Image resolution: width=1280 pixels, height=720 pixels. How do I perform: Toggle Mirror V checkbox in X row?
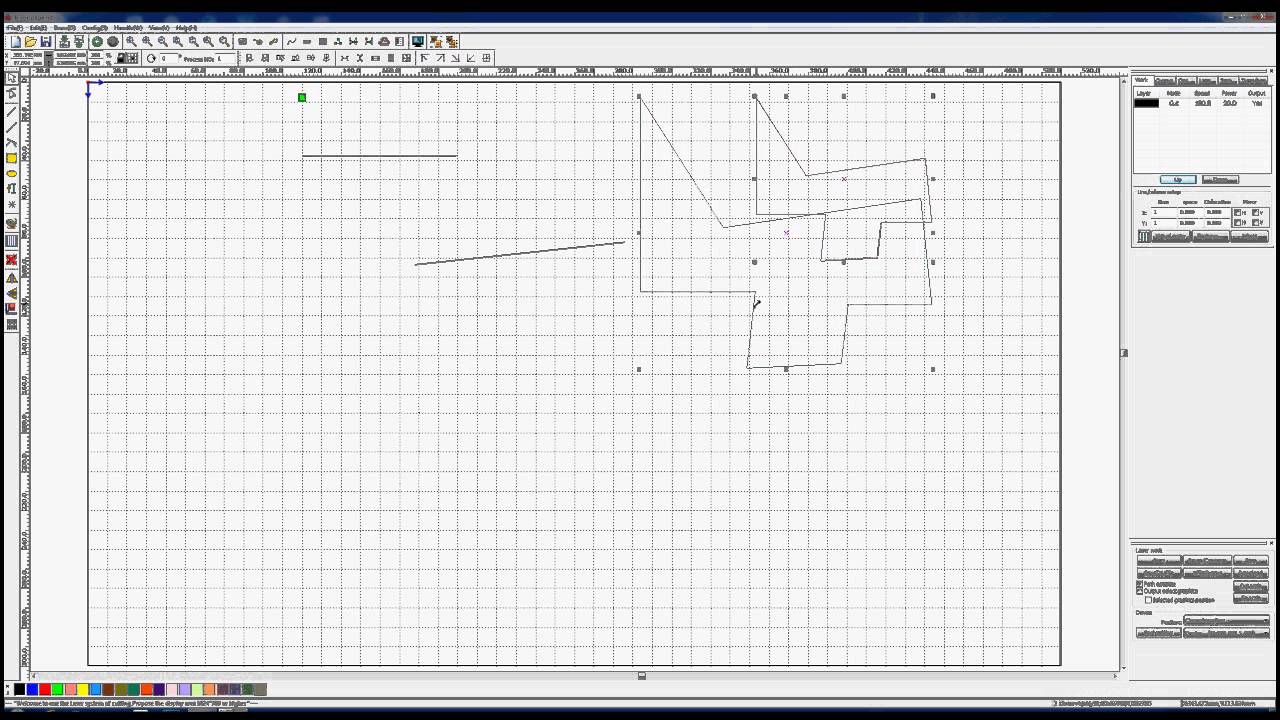1255,212
